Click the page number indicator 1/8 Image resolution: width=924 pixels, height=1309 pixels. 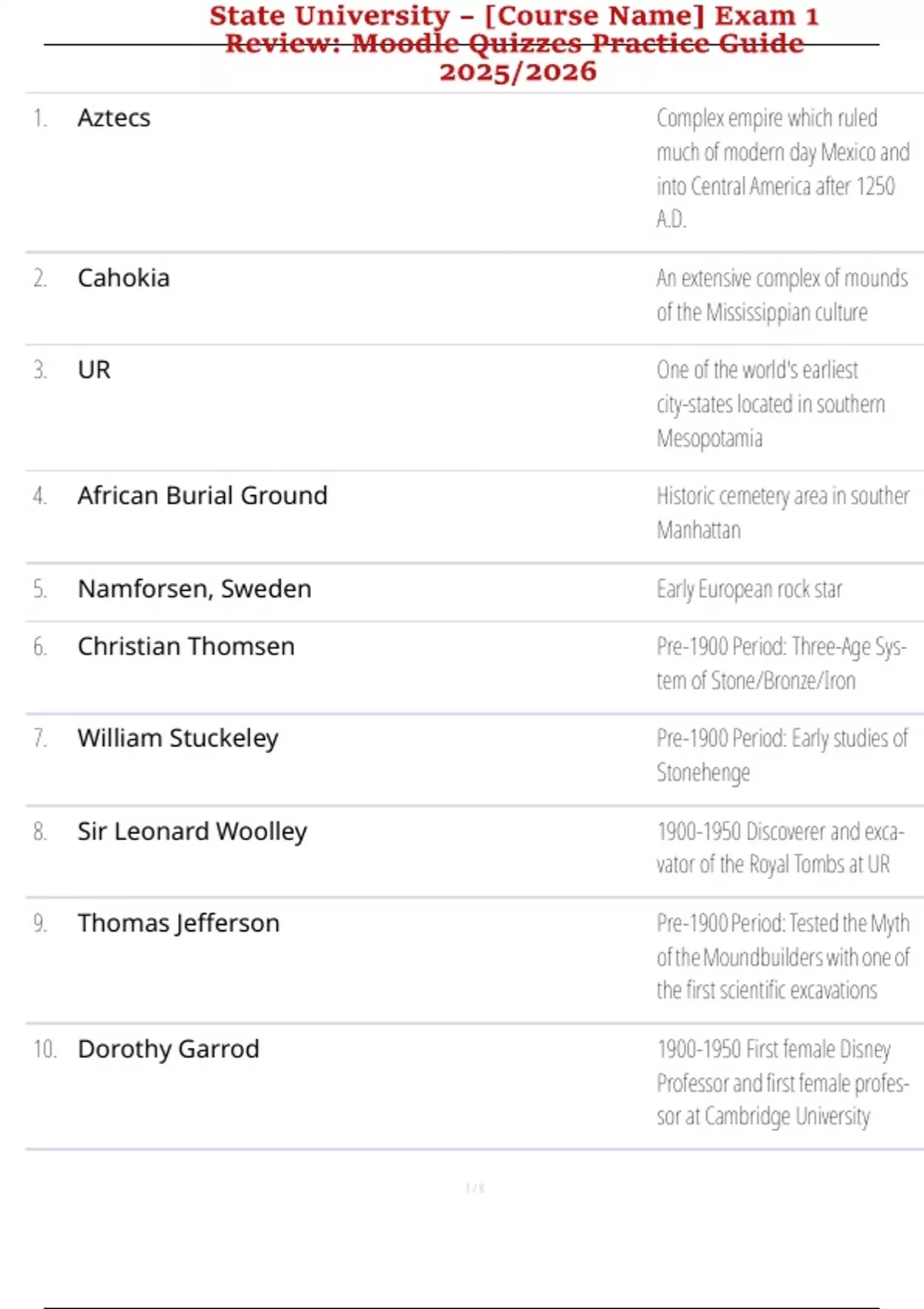475,1188
